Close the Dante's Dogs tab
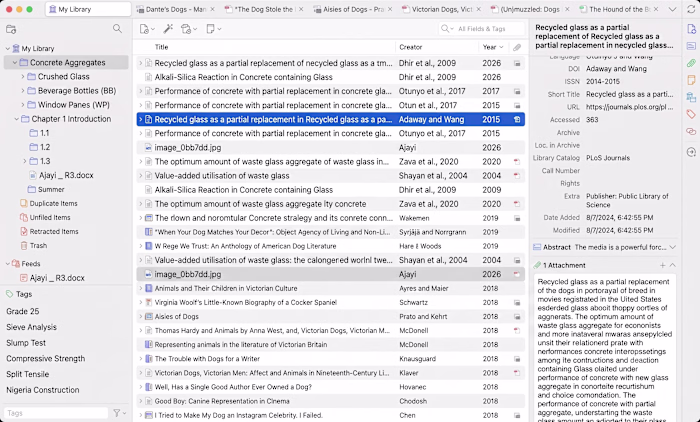Image resolution: width=700 pixels, height=422 pixels. tap(212, 9)
